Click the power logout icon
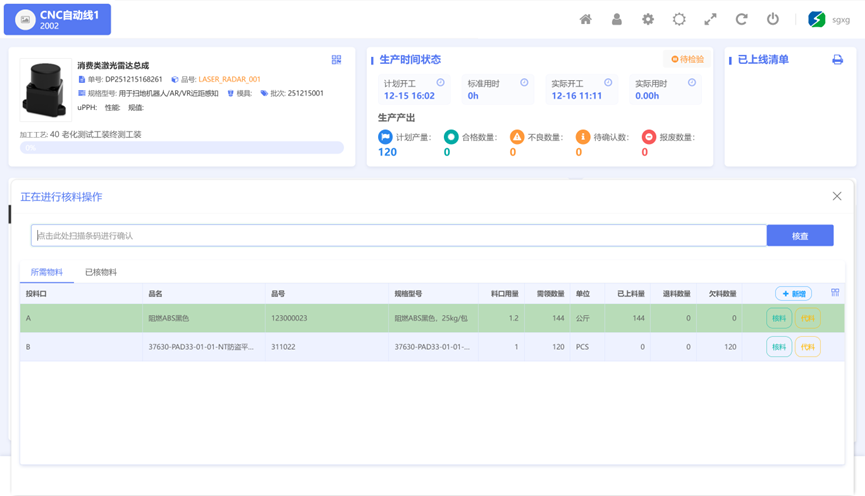The image size is (865, 496). [x=773, y=19]
